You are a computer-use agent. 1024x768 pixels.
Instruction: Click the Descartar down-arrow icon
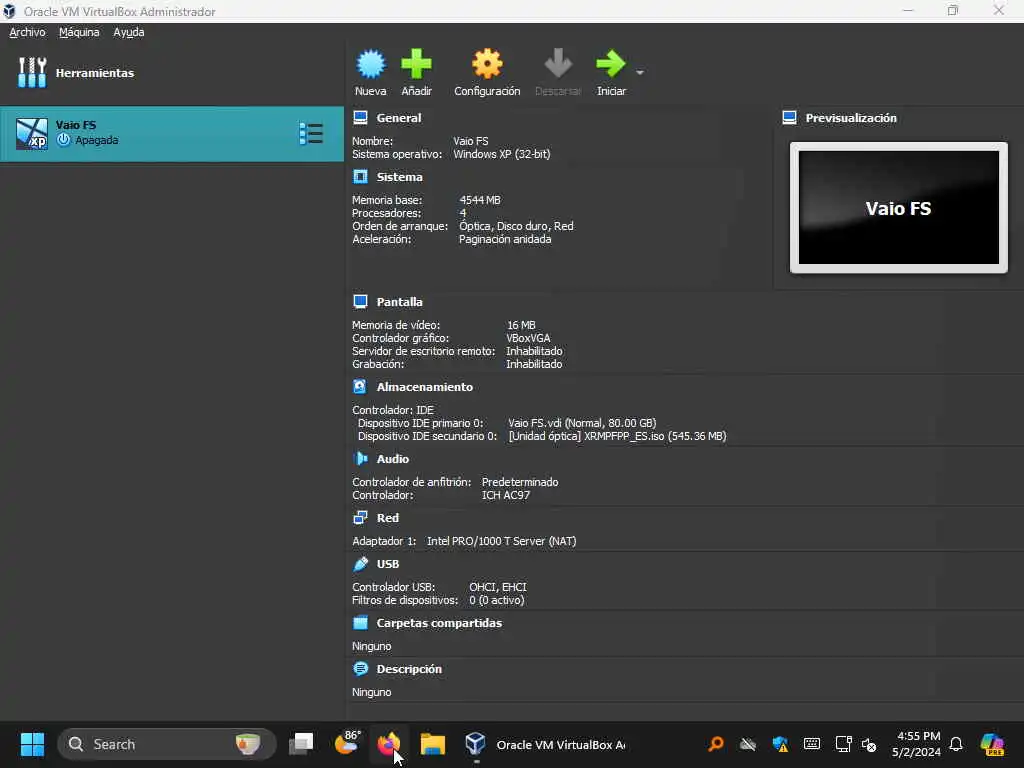[558, 64]
